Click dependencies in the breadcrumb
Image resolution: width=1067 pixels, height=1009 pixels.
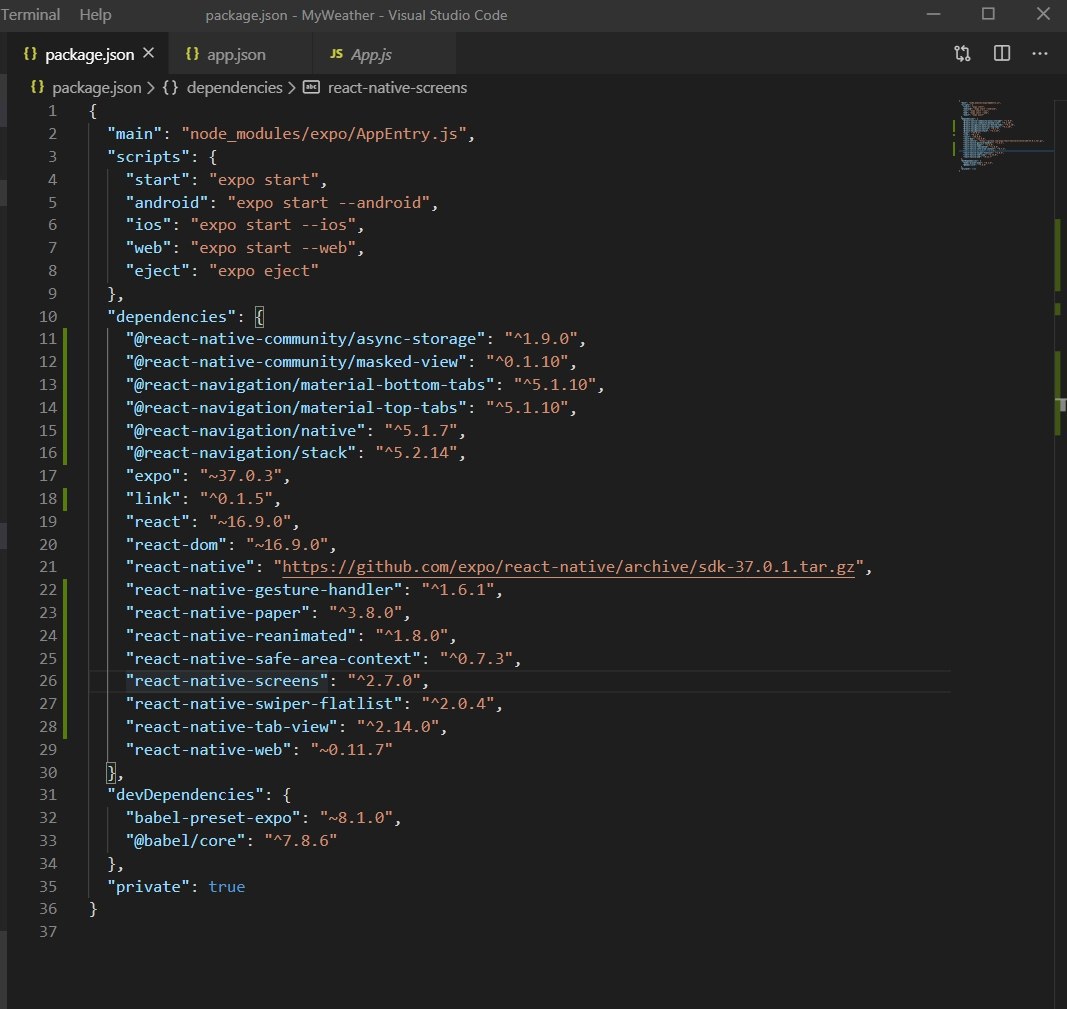(234, 88)
